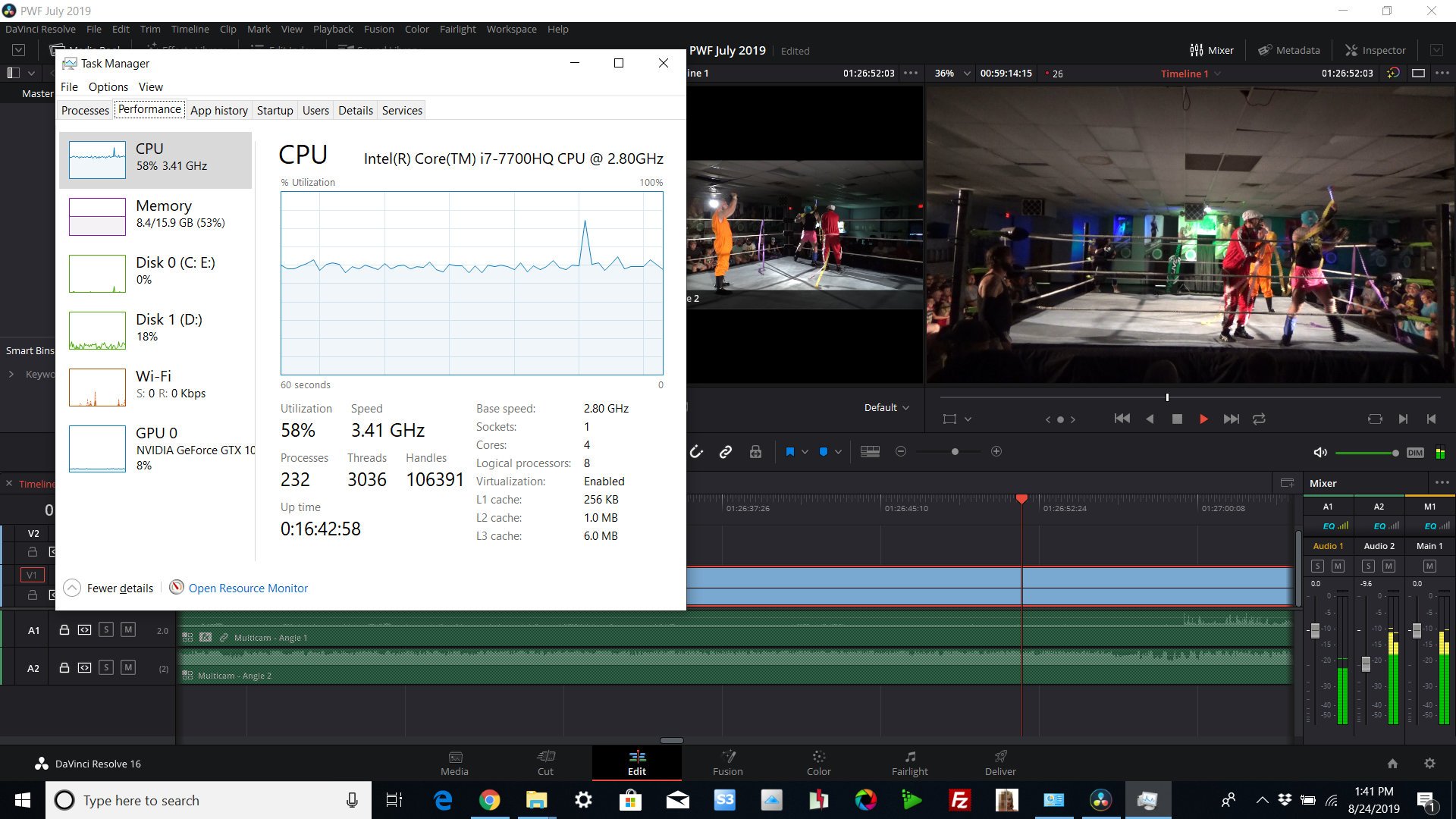
Task: Solo audio track A2 in timeline
Action: (106, 667)
